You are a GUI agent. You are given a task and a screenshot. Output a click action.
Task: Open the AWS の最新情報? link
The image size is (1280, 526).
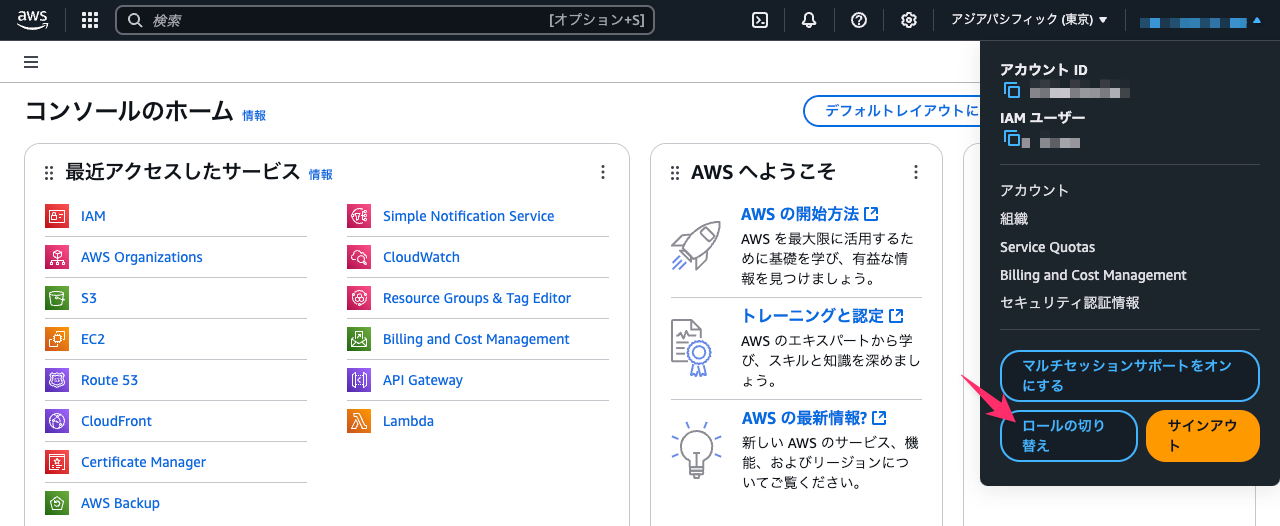point(814,418)
